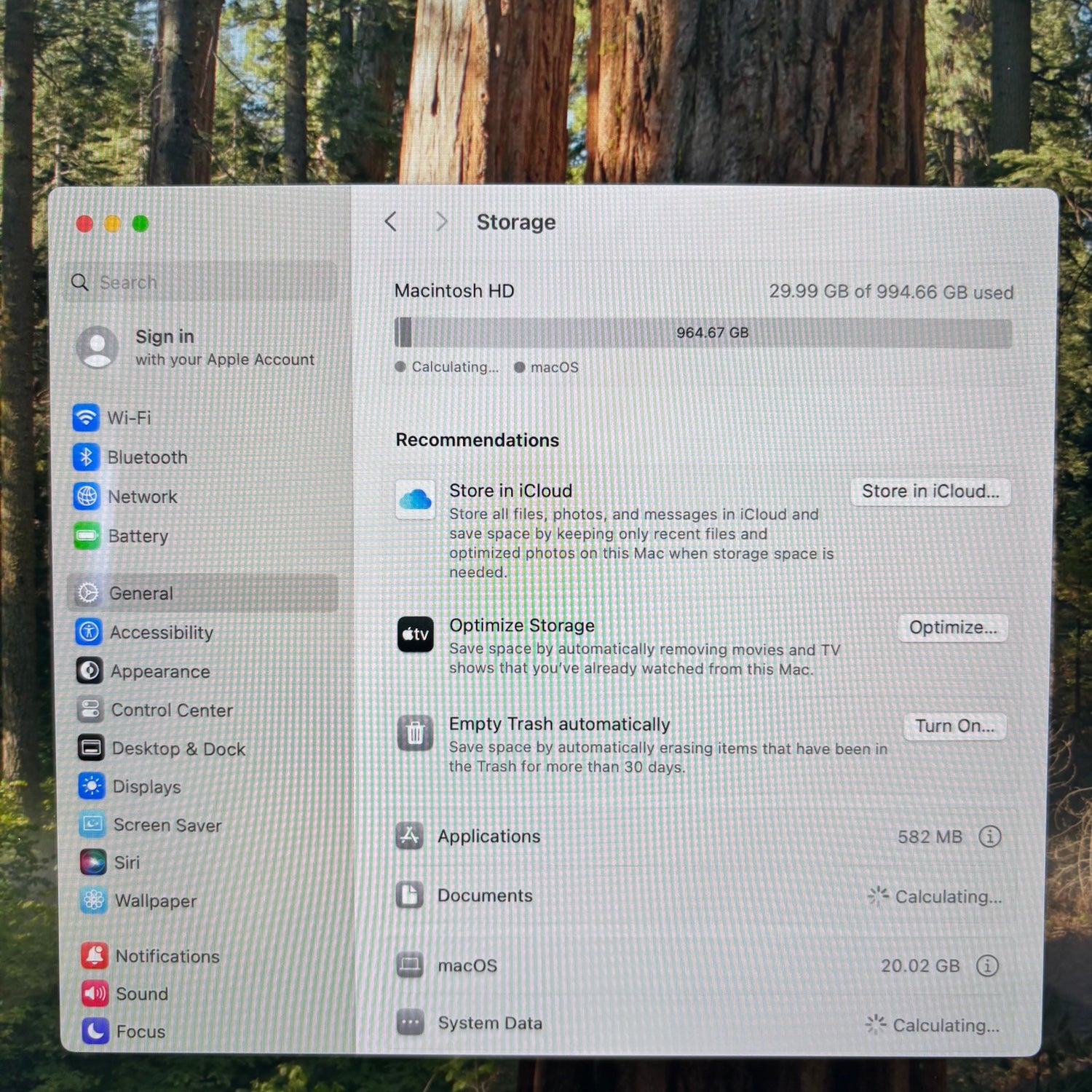The width and height of the screenshot is (1092, 1092).
Task: Open Notifications pane label
Action: click(x=167, y=956)
